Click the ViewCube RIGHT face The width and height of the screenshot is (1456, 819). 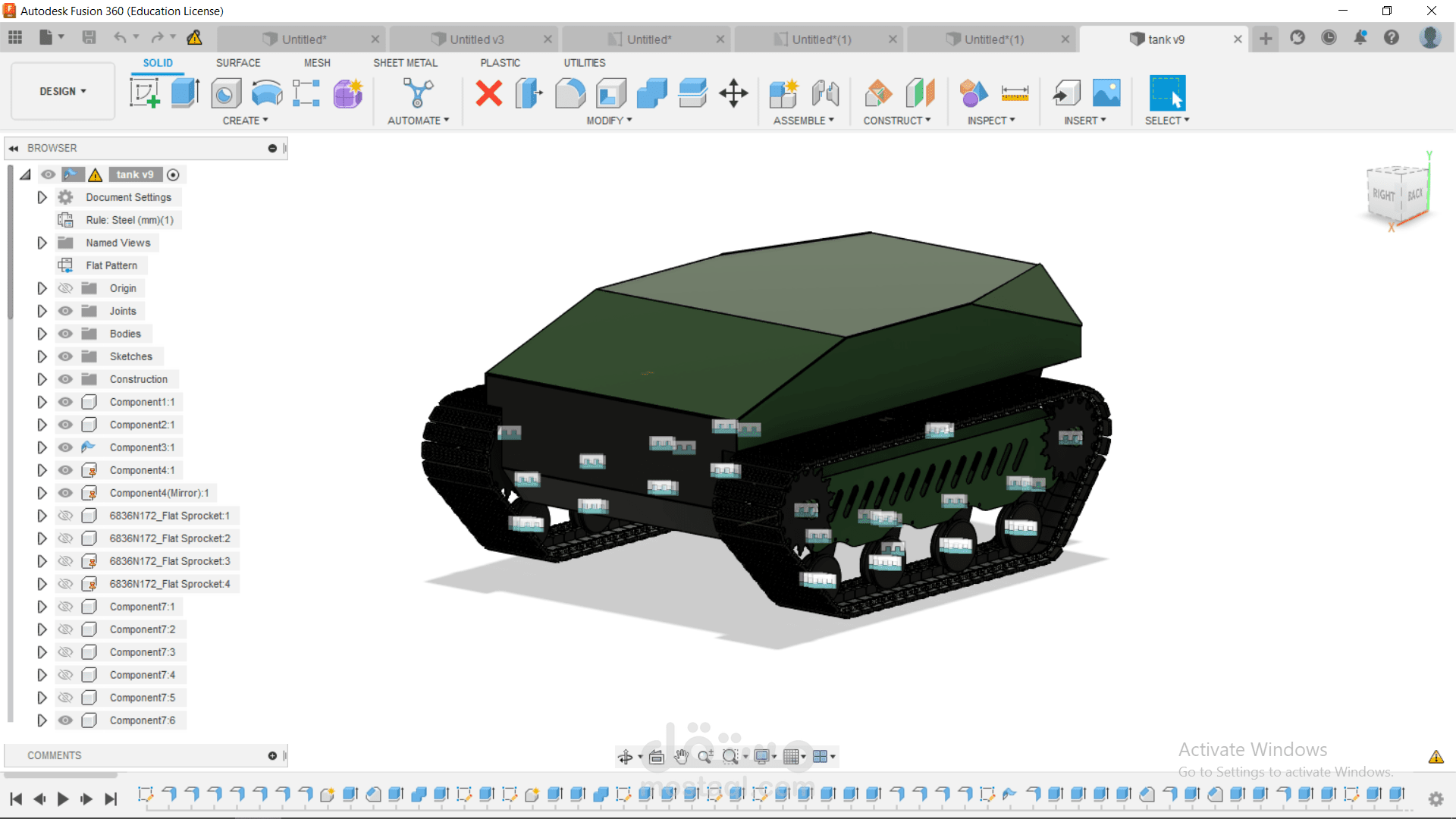1384,195
